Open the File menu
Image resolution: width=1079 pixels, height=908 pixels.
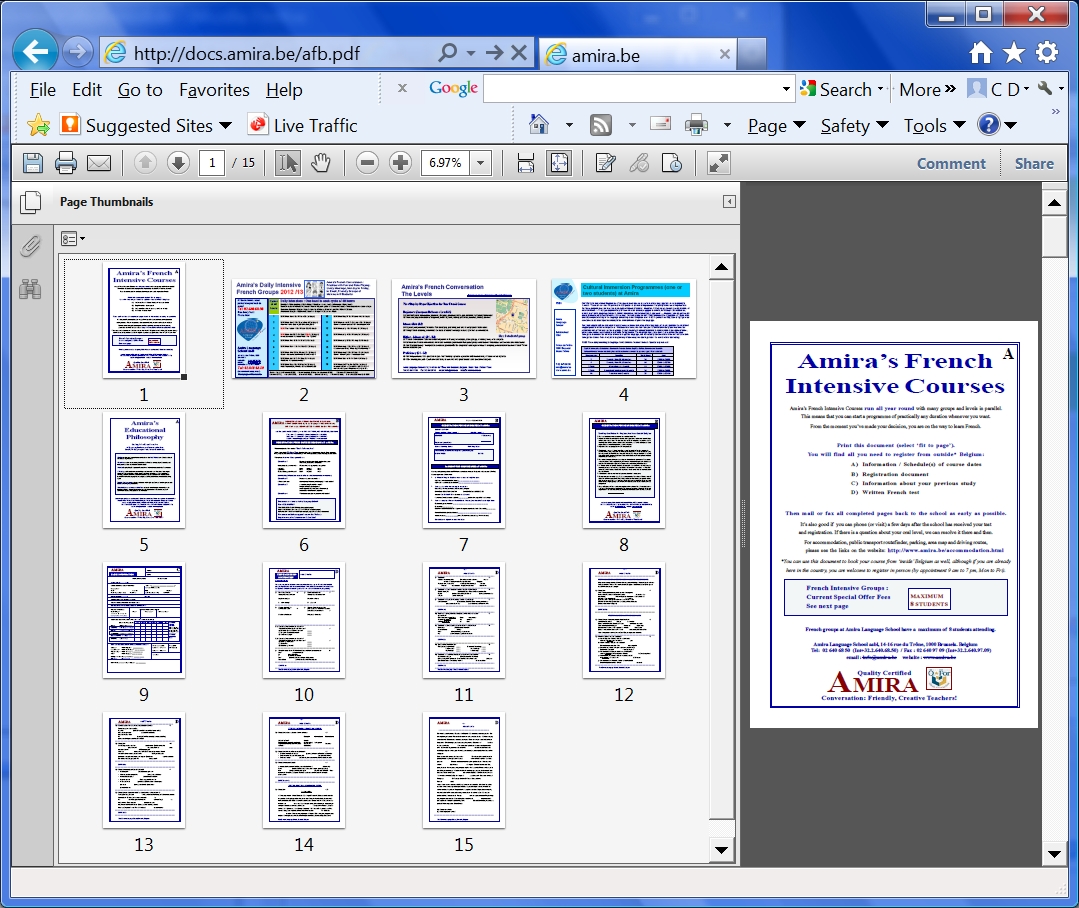click(x=43, y=90)
